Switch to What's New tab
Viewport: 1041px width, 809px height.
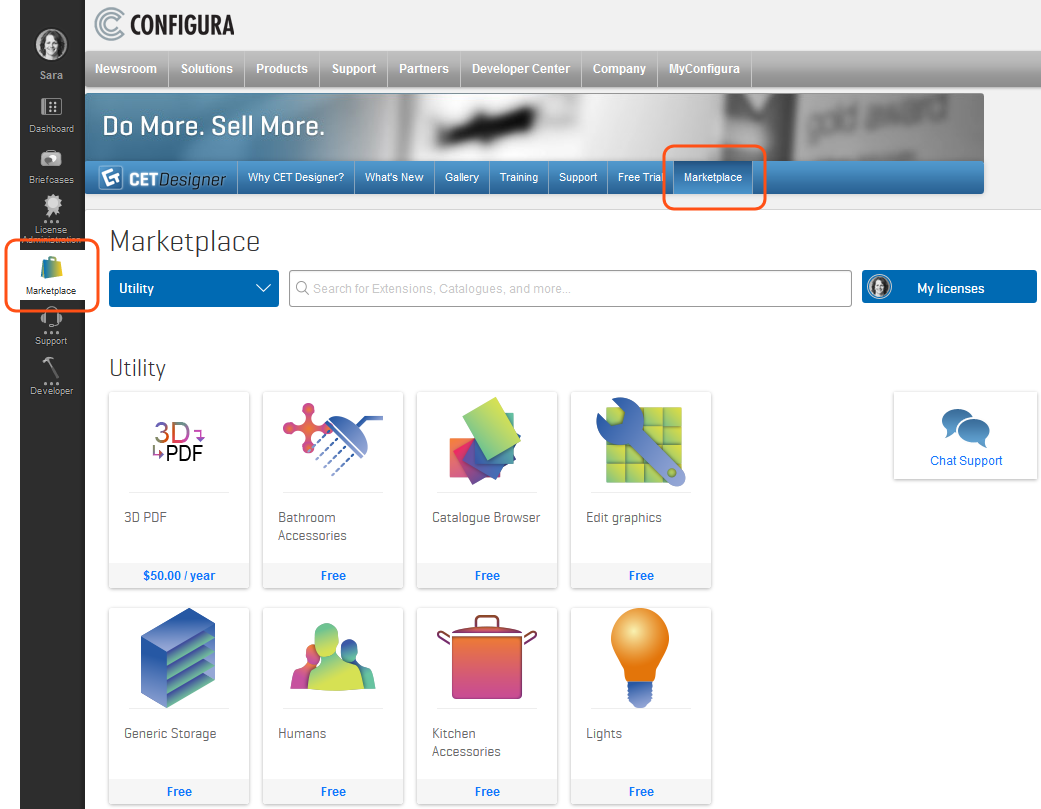click(394, 177)
